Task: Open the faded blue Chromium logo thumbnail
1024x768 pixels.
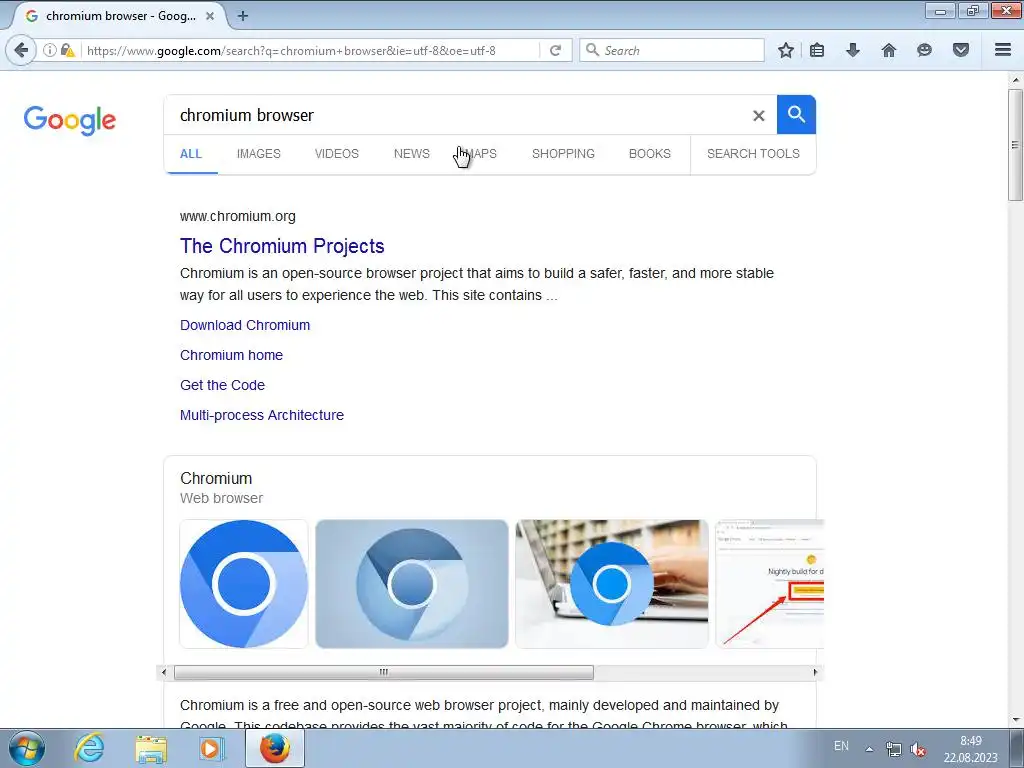Action: coord(411,584)
